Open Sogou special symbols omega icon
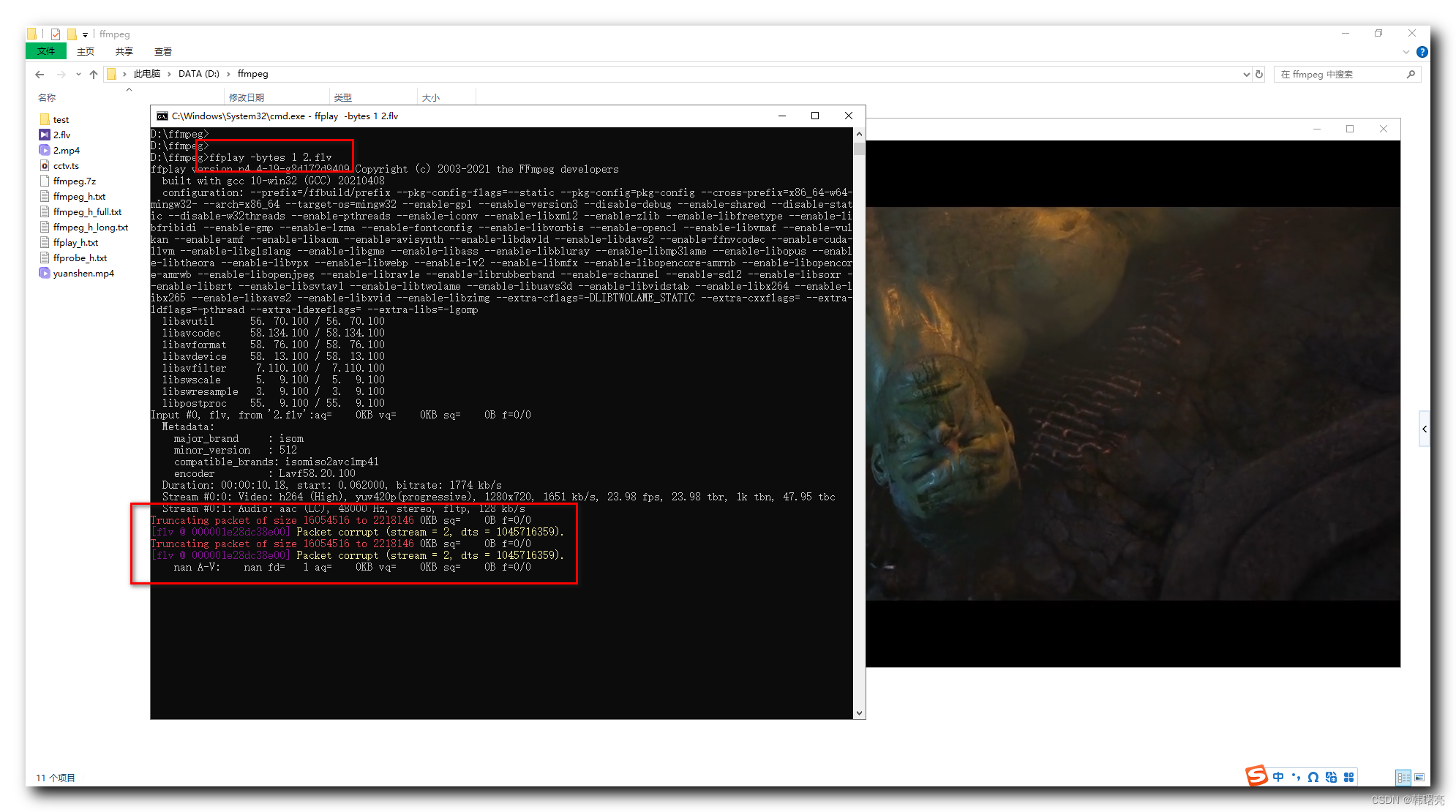The height and width of the screenshot is (812, 1456). pyautogui.click(x=1313, y=777)
